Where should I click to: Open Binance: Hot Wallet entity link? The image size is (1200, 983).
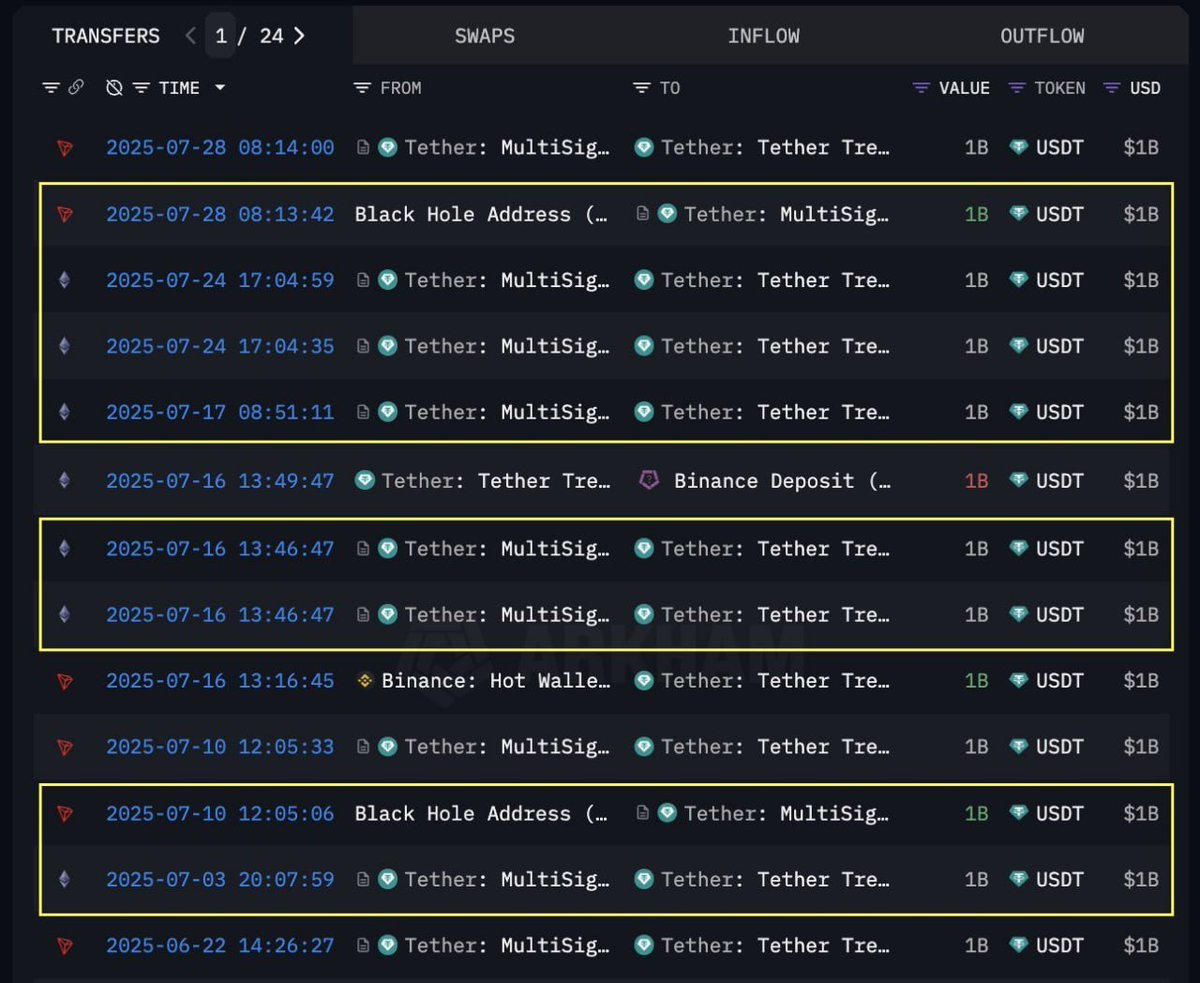pyautogui.click(x=495, y=681)
